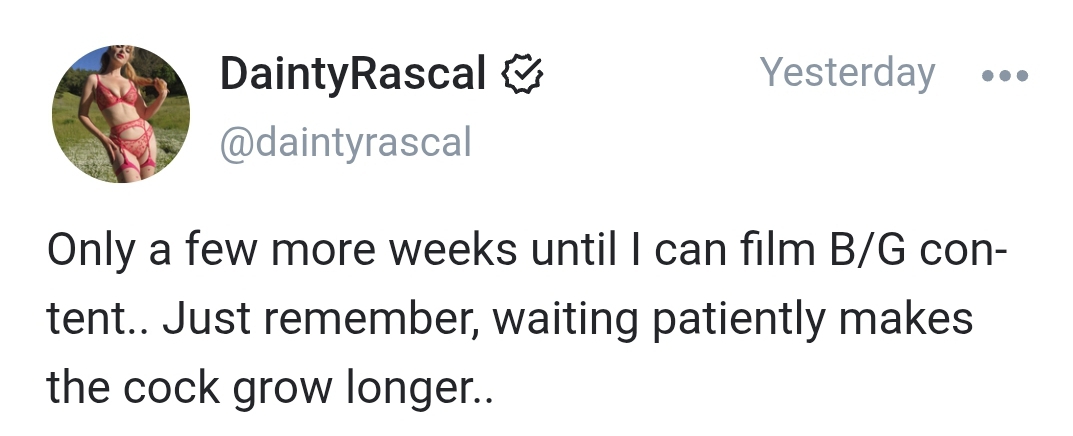The height and width of the screenshot is (436, 1073).
Task: Expand post options via the ellipsis
Action: (1004, 76)
